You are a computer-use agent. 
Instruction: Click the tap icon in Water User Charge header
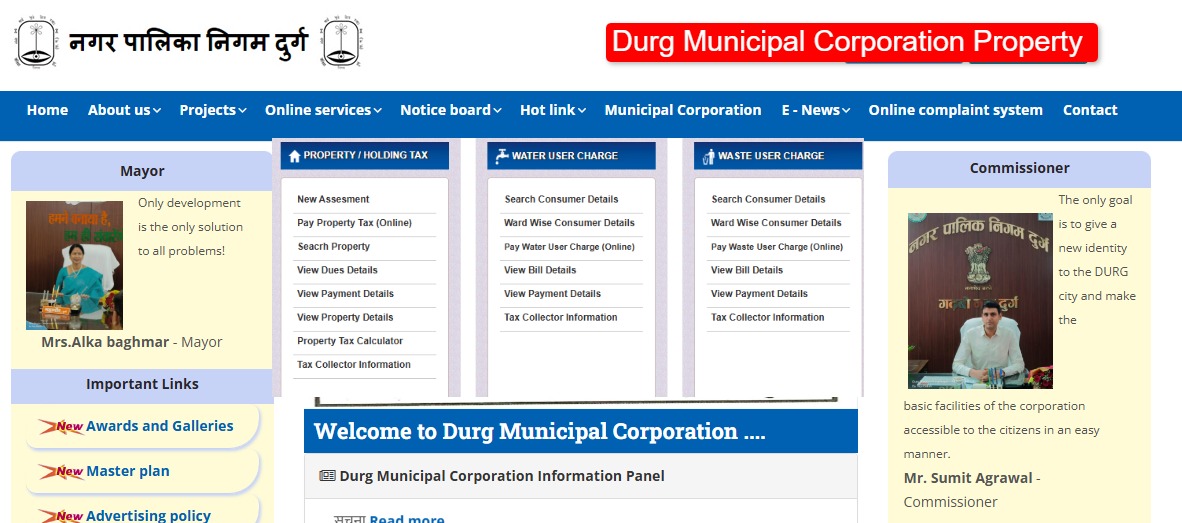tap(501, 156)
